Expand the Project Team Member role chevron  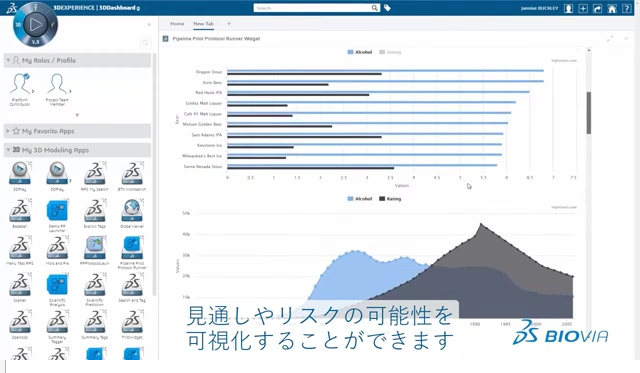70,91
